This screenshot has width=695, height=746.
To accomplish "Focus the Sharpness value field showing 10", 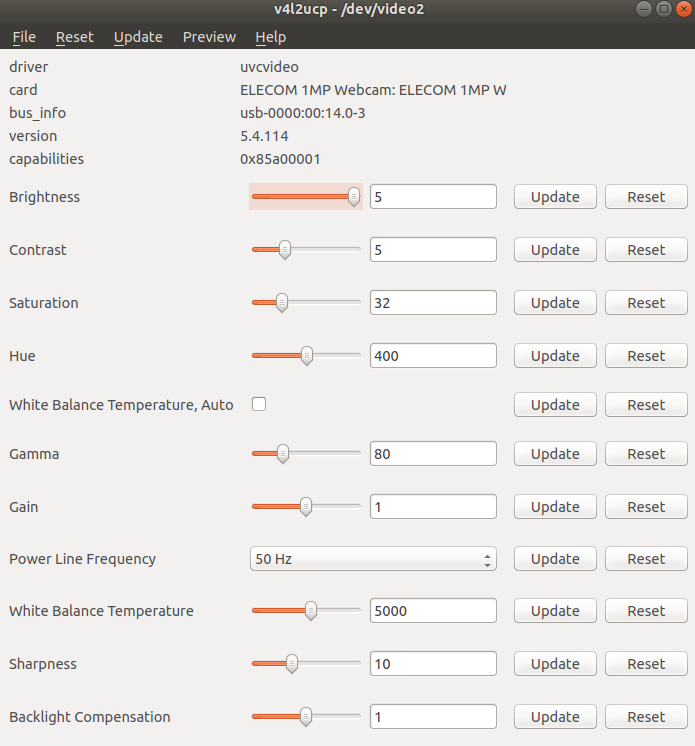I will click(433, 664).
